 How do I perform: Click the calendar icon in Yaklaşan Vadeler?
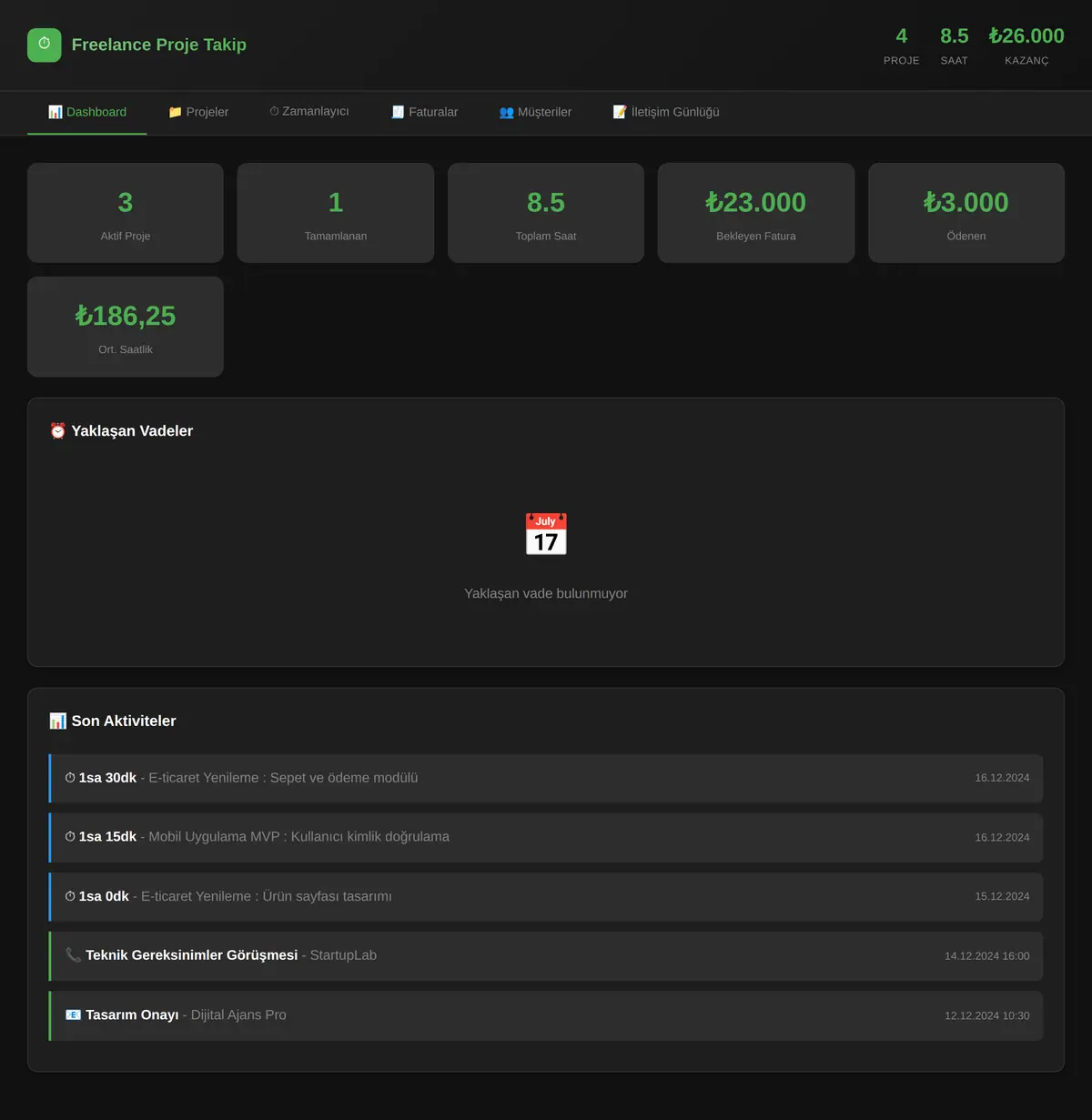[546, 534]
